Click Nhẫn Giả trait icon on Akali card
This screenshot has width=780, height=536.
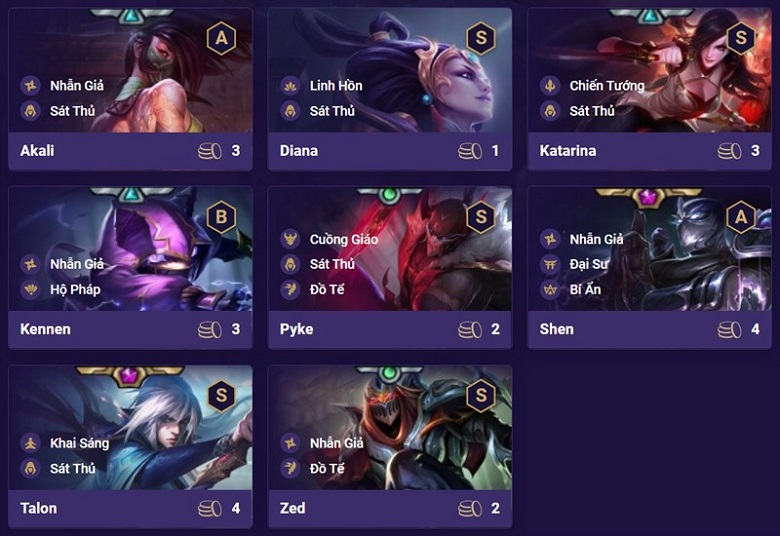(30, 86)
